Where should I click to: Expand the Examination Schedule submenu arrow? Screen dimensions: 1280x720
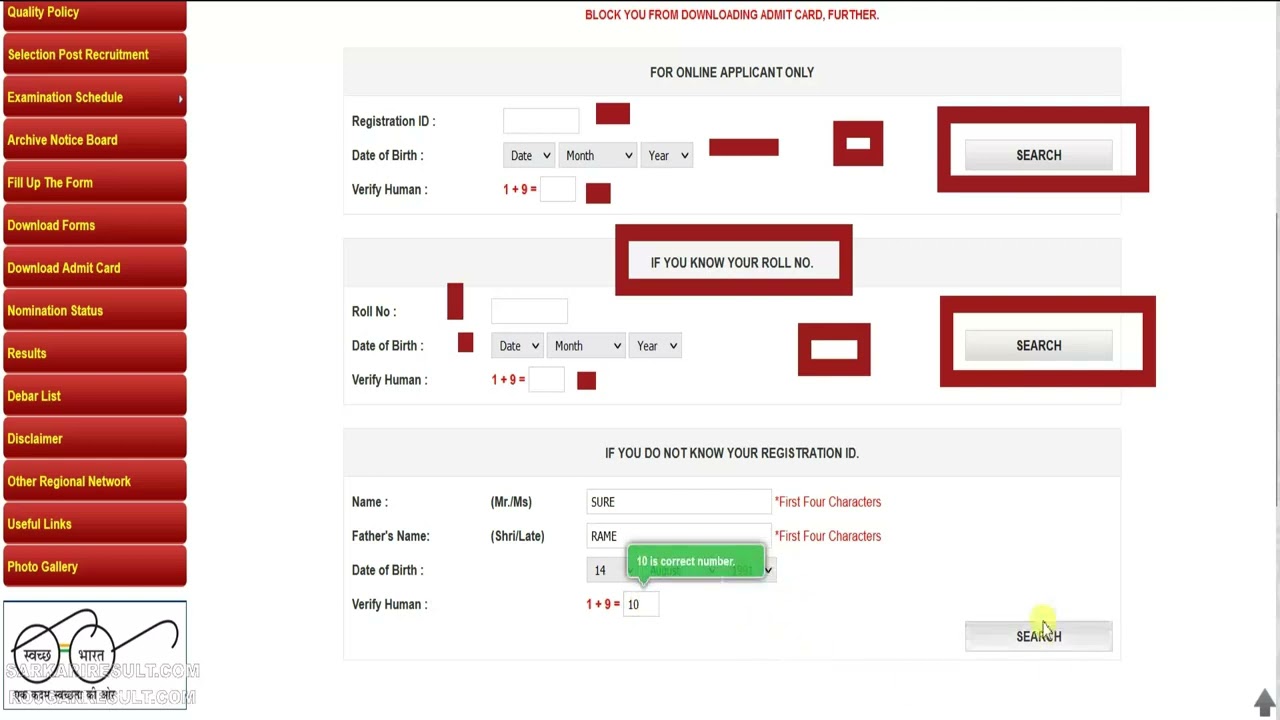pyautogui.click(x=181, y=98)
